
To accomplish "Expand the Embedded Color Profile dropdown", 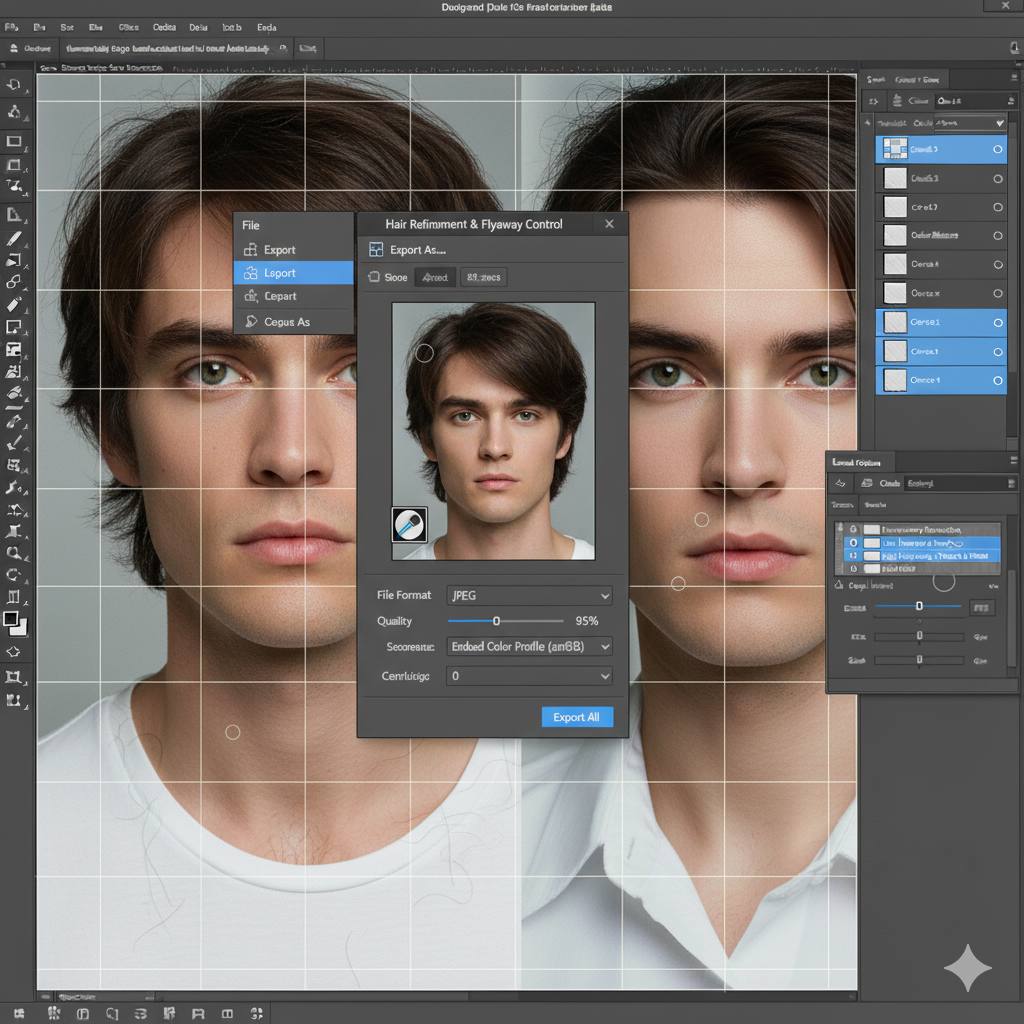I will (529, 647).
